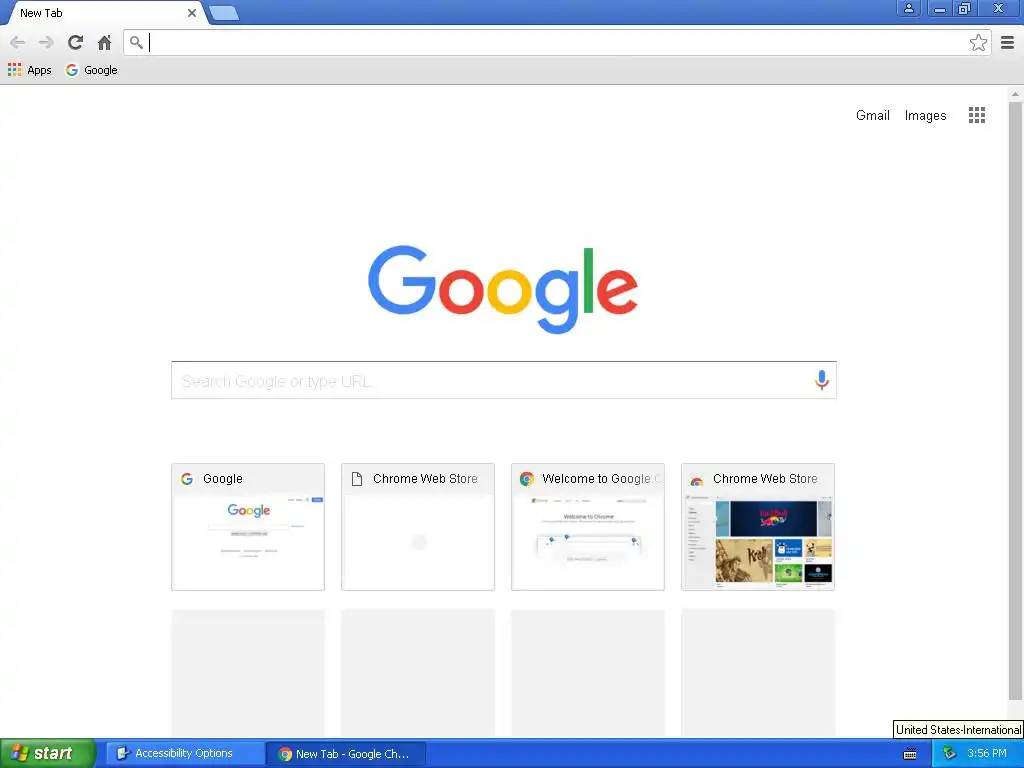
Task: Open the Google most-visited thumbnail
Action: 248,527
